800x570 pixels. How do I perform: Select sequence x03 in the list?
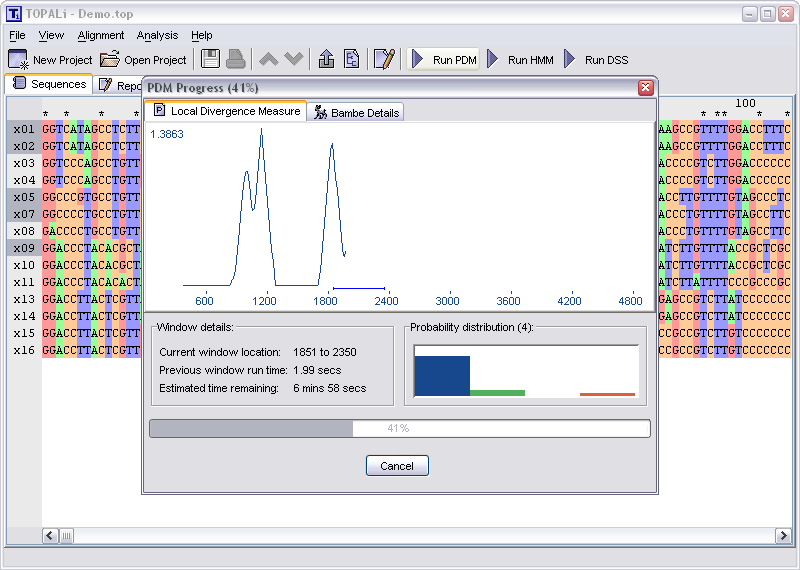pyautogui.click(x=24, y=163)
